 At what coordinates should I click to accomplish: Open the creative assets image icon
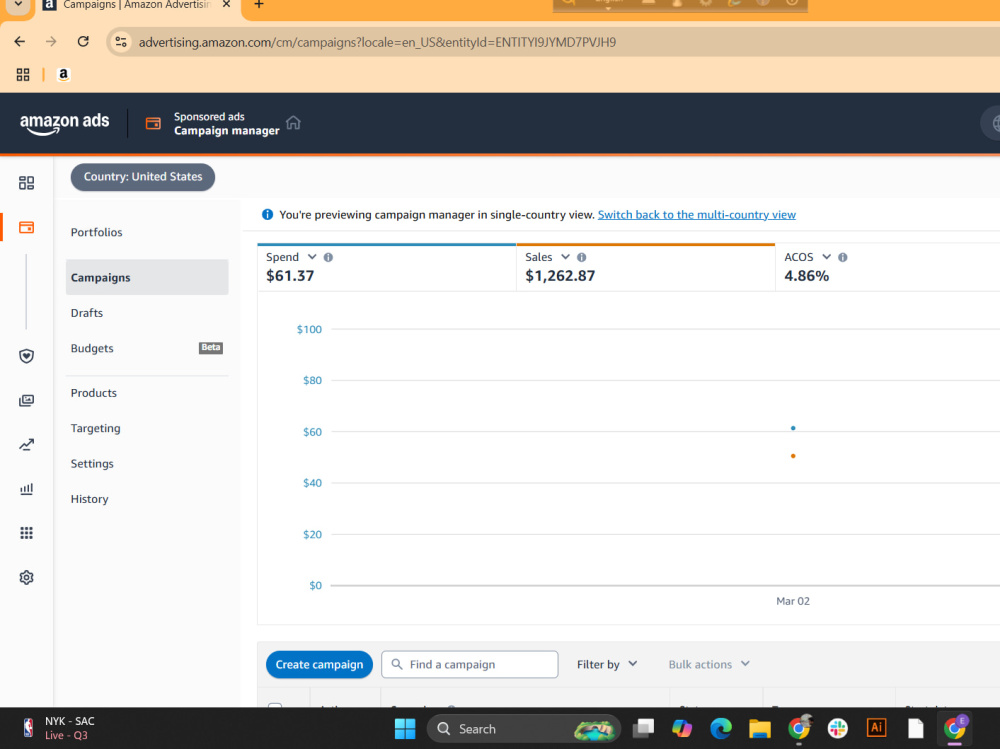26,400
